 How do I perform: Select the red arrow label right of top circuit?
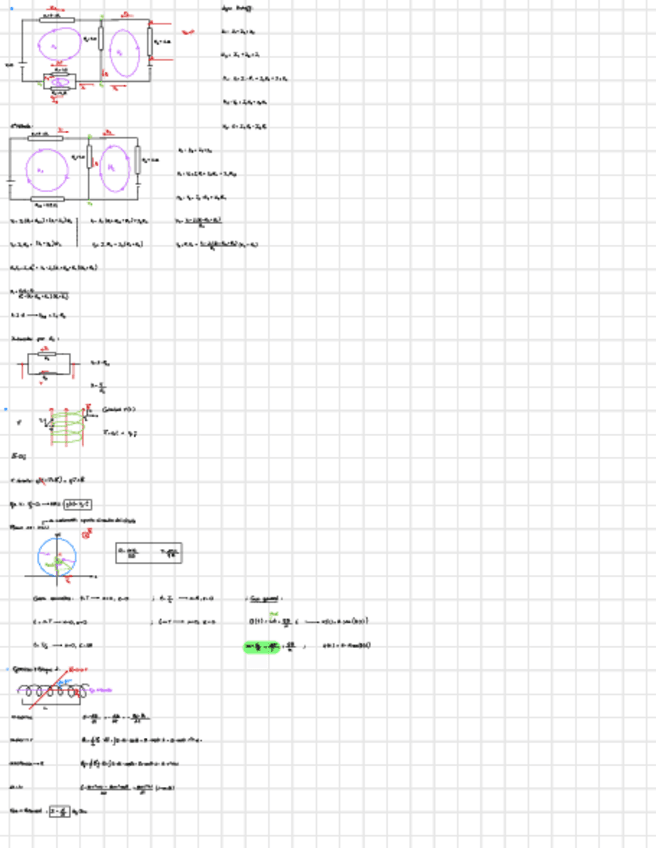pos(188,32)
